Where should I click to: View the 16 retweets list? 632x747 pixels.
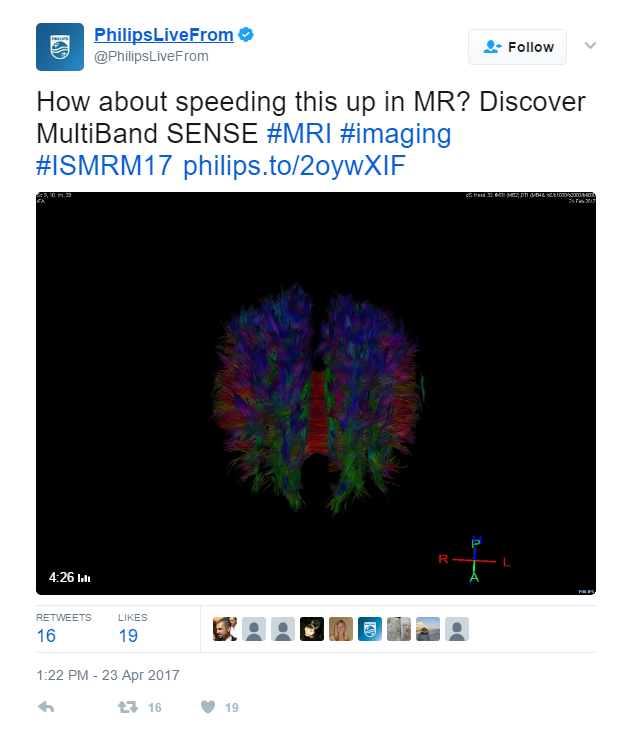[63, 629]
